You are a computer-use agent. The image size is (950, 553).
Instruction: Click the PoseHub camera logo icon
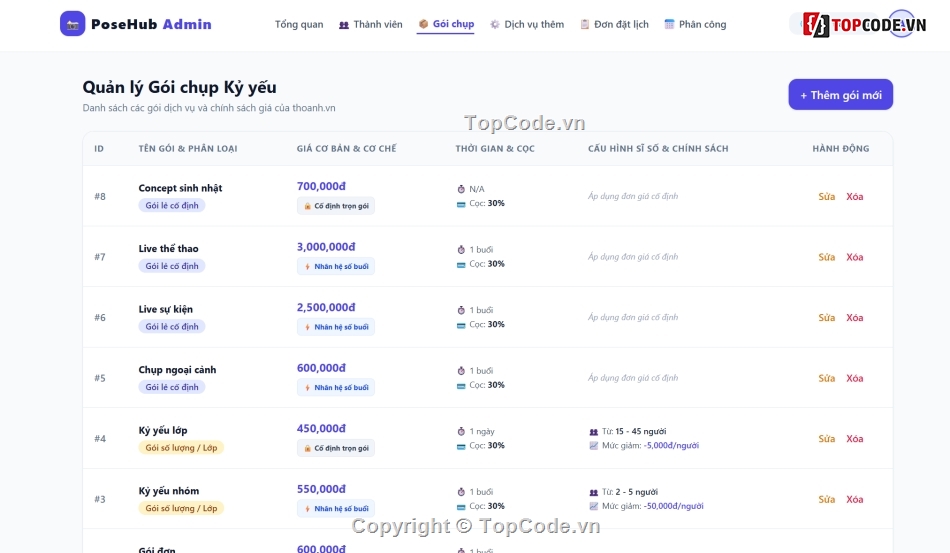(73, 24)
